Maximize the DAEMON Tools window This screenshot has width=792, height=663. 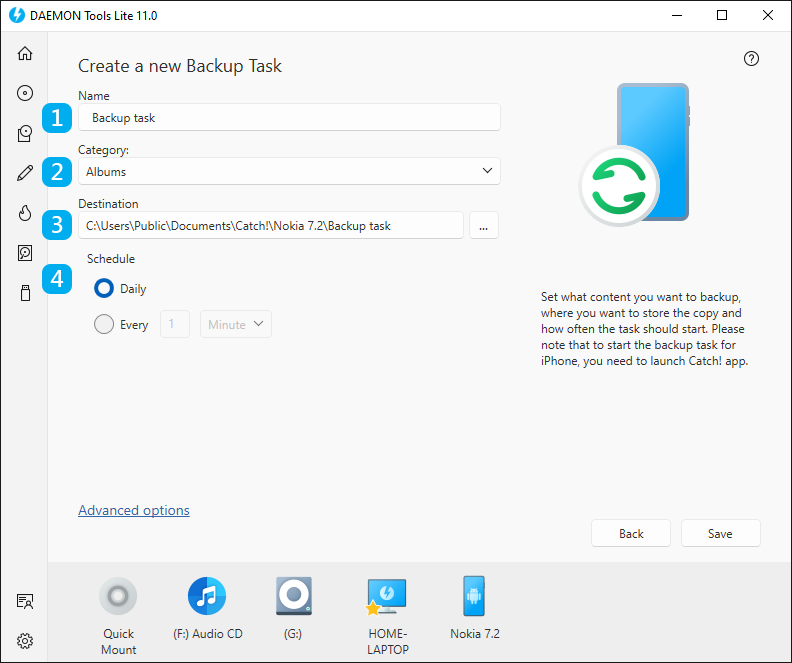[722, 15]
